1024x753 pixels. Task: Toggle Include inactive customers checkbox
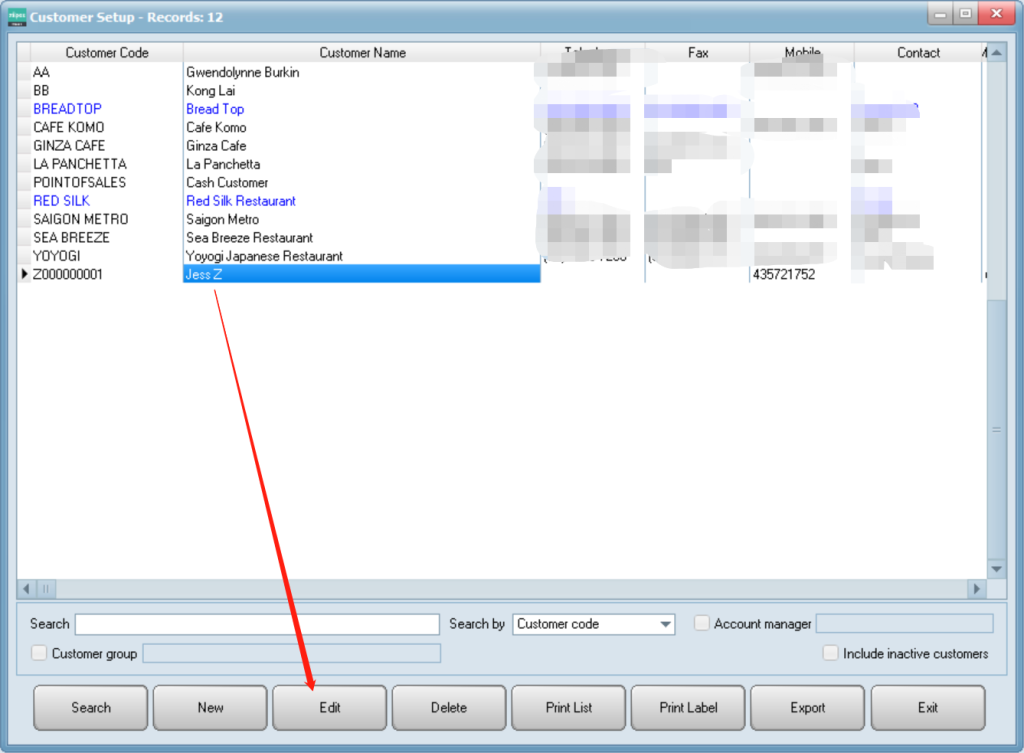click(830, 653)
